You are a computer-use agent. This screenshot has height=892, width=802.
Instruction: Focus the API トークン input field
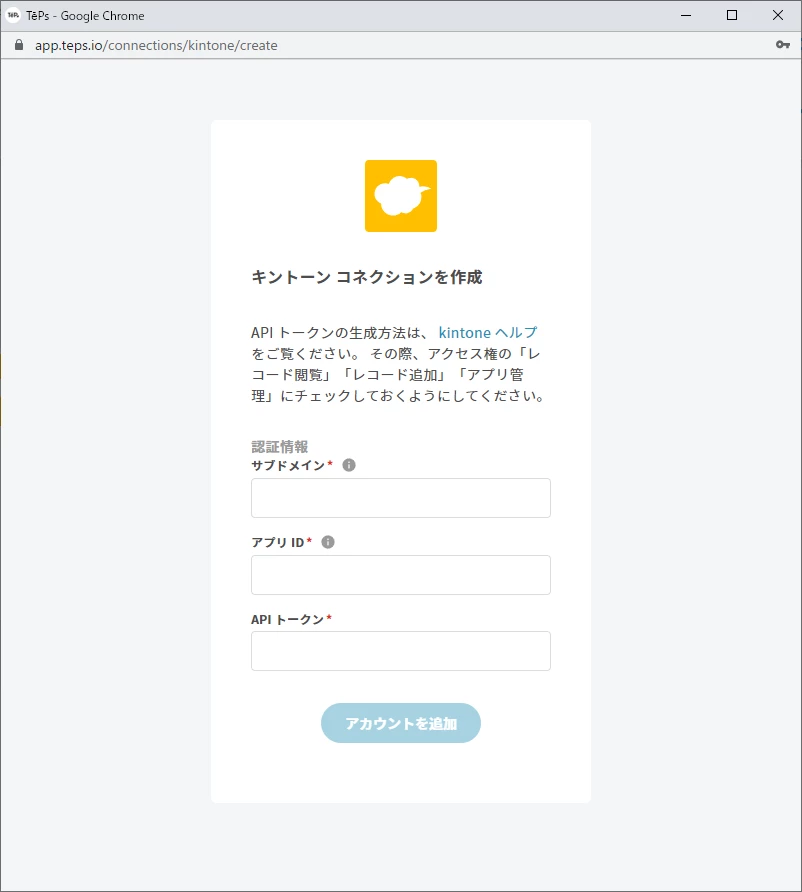click(401, 651)
